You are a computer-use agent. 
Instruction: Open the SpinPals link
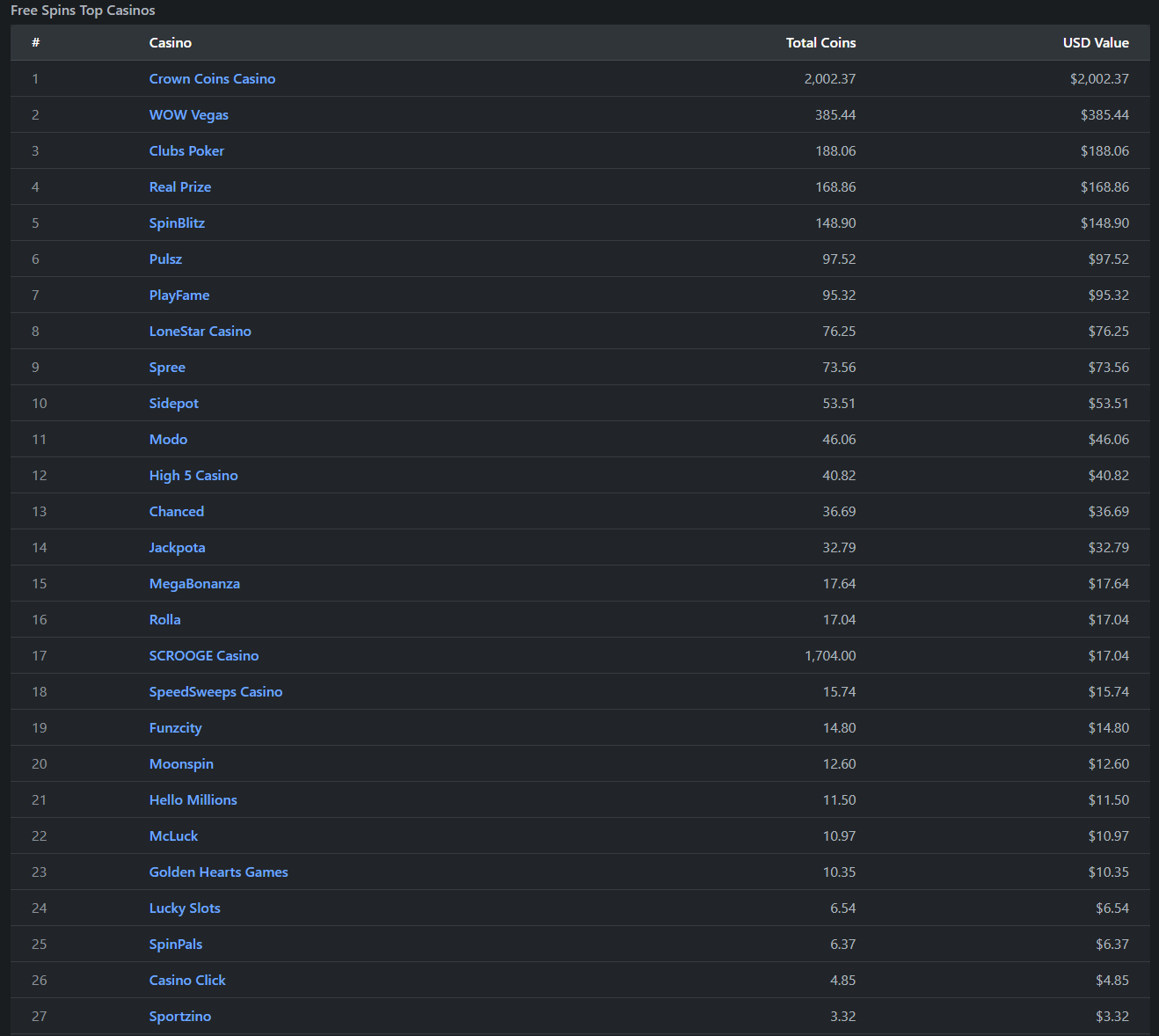[176, 944]
